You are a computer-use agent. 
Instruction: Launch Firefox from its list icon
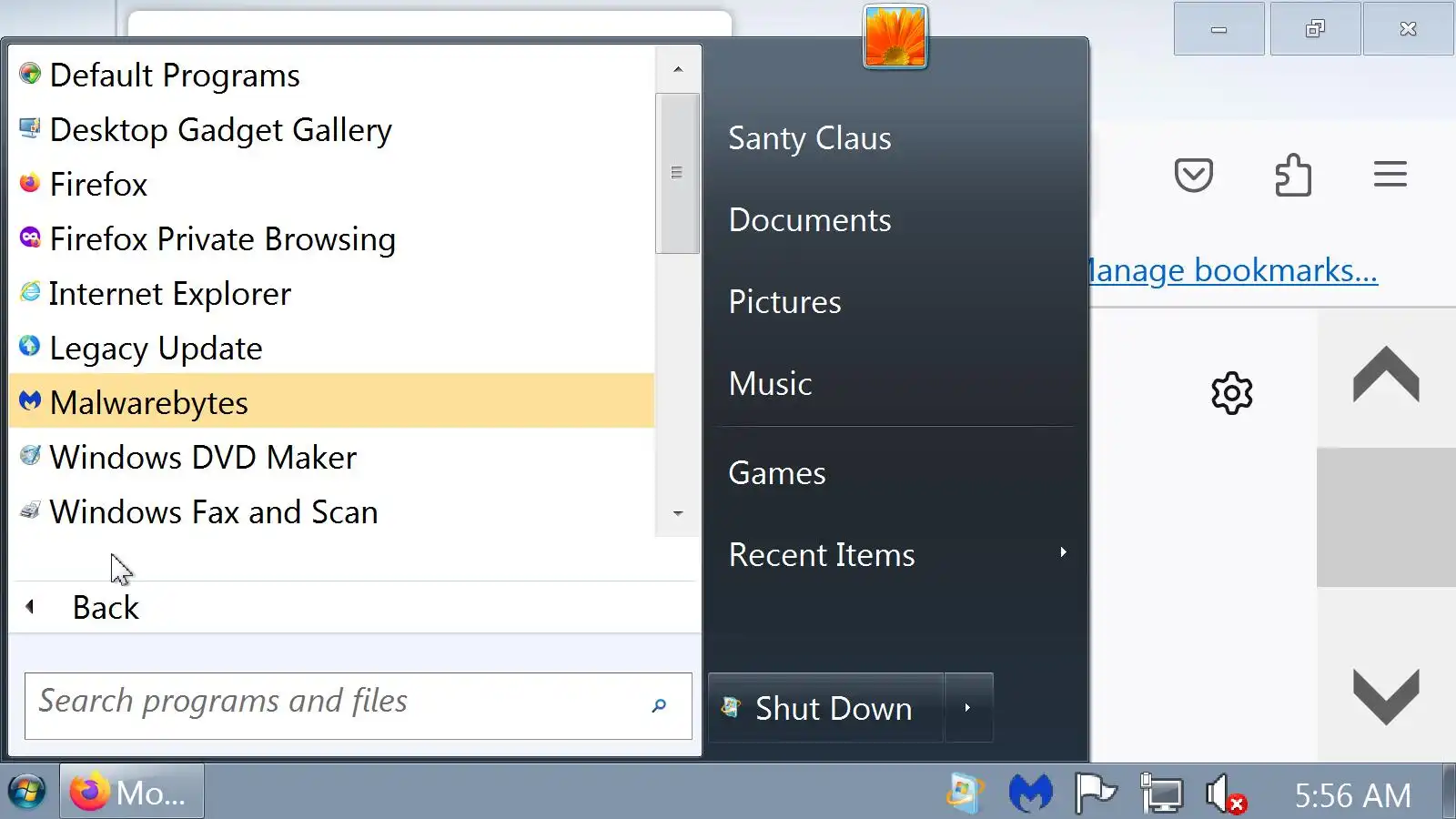30,183
